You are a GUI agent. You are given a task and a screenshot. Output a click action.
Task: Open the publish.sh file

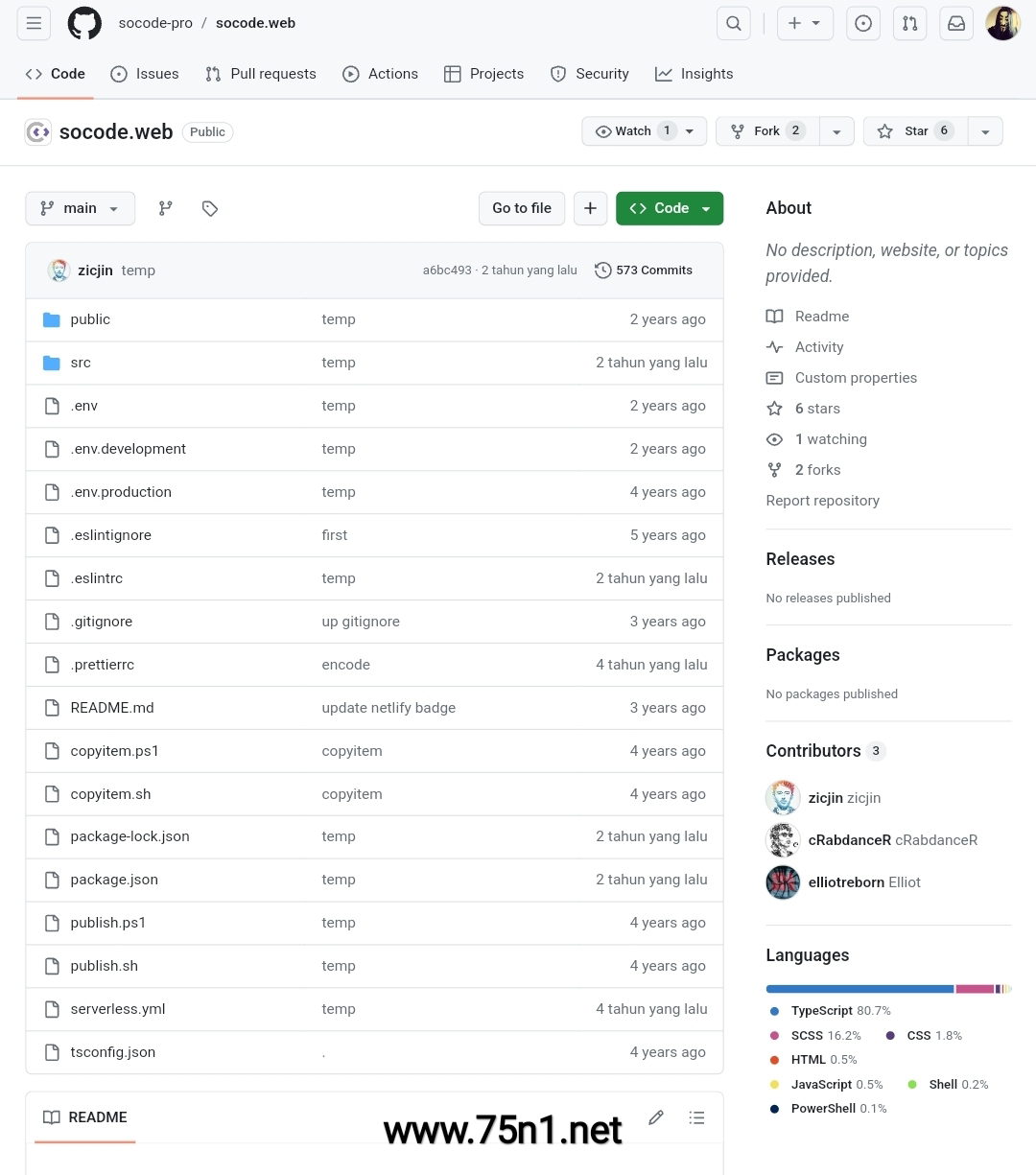click(104, 966)
